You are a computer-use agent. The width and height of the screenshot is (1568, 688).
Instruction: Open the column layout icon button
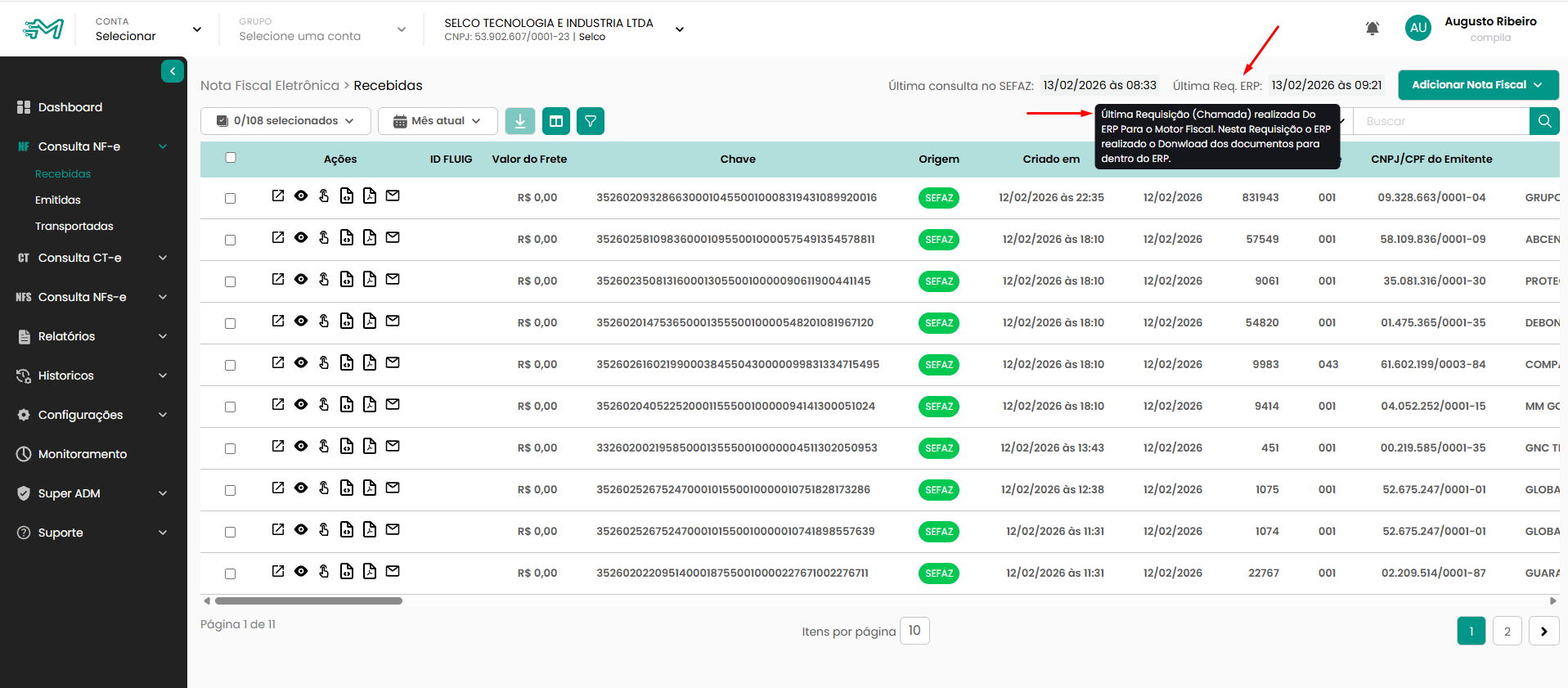coord(556,121)
